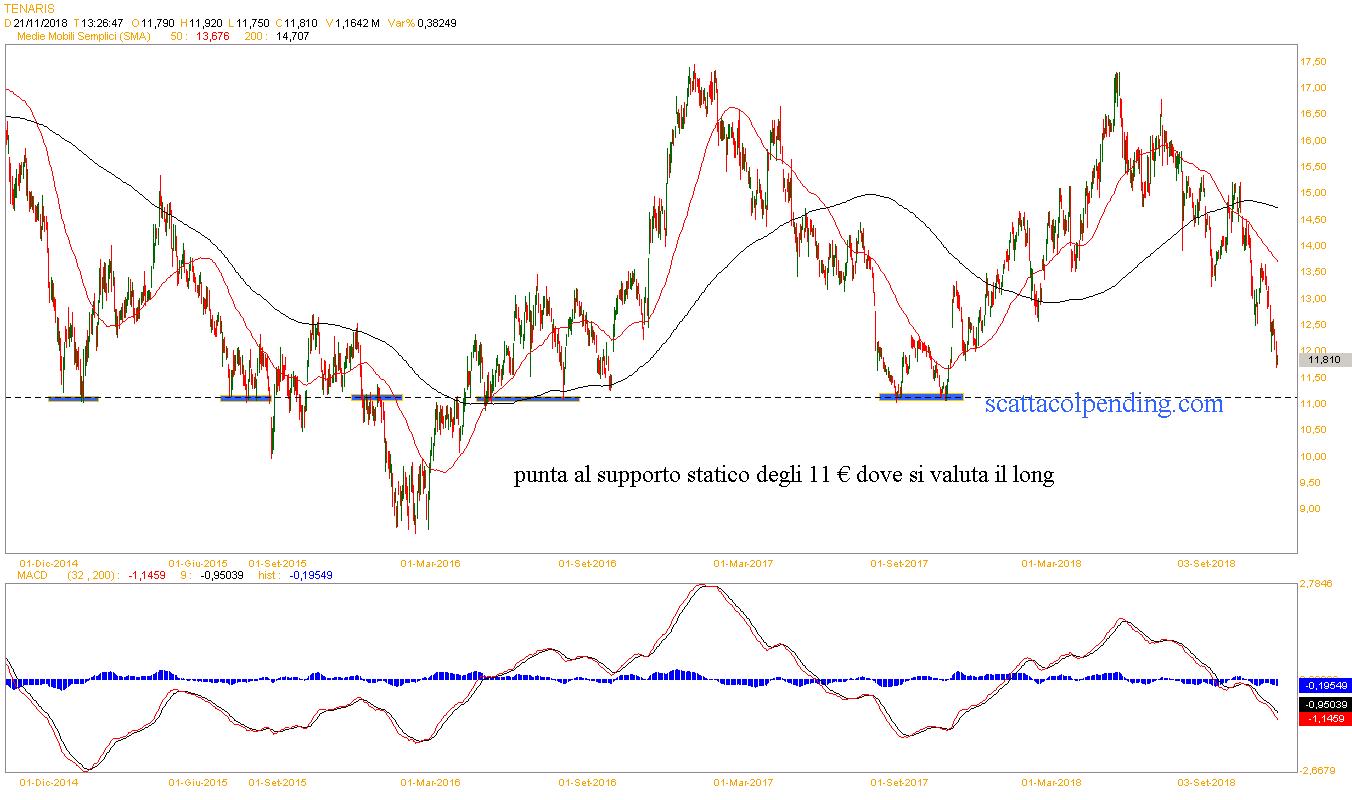The width and height of the screenshot is (1352, 800).
Task: Click the header date 21/11/2018
Action: [41, 22]
